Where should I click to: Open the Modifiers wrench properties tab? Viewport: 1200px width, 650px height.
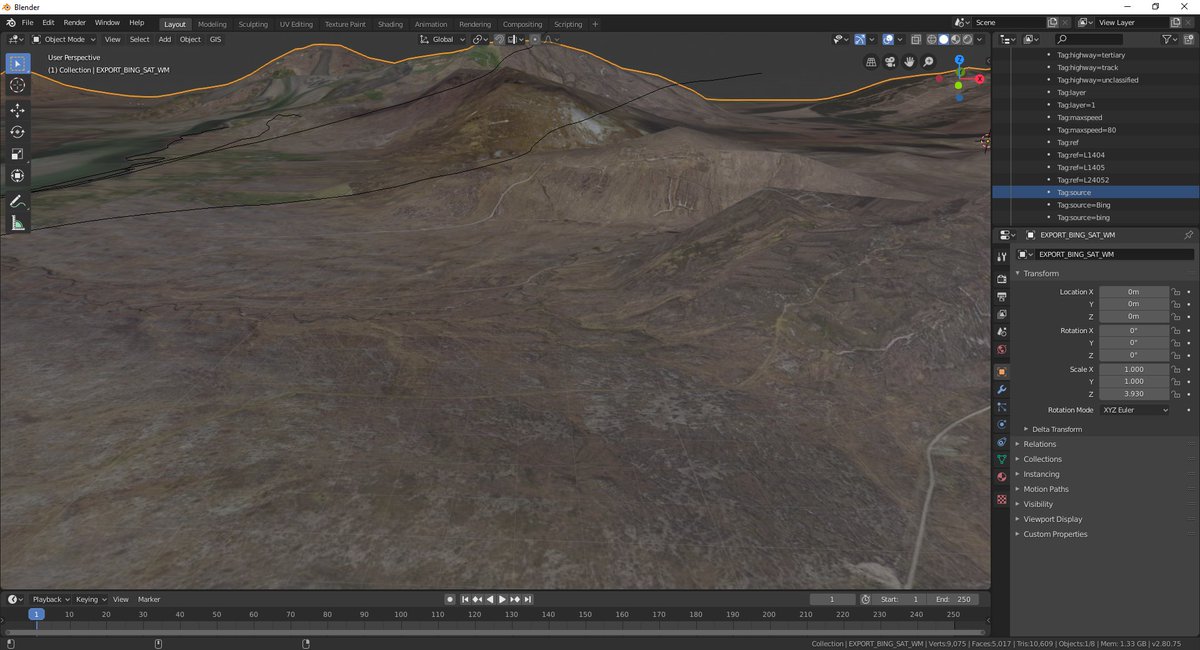1002,389
